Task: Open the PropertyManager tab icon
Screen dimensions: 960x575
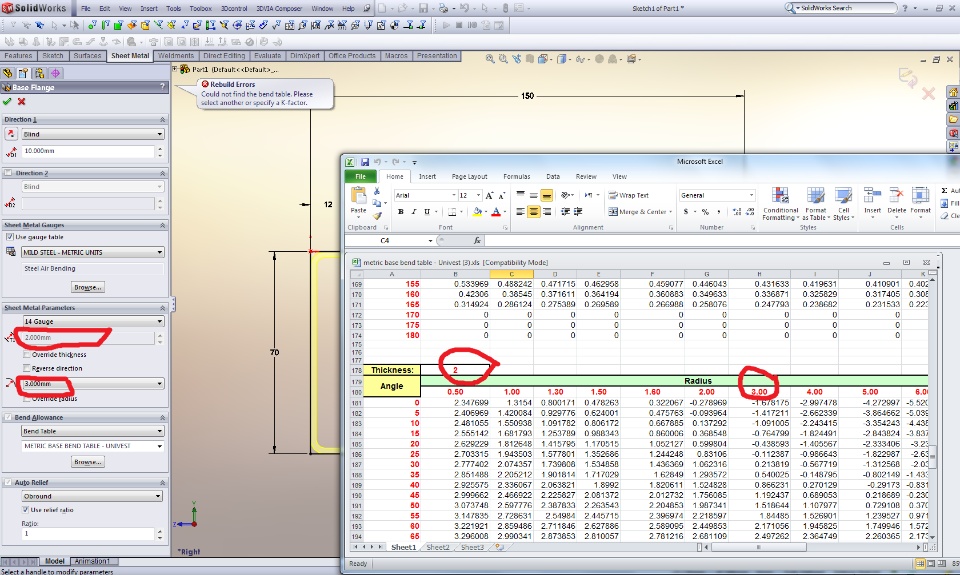Action: [x=23, y=73]
